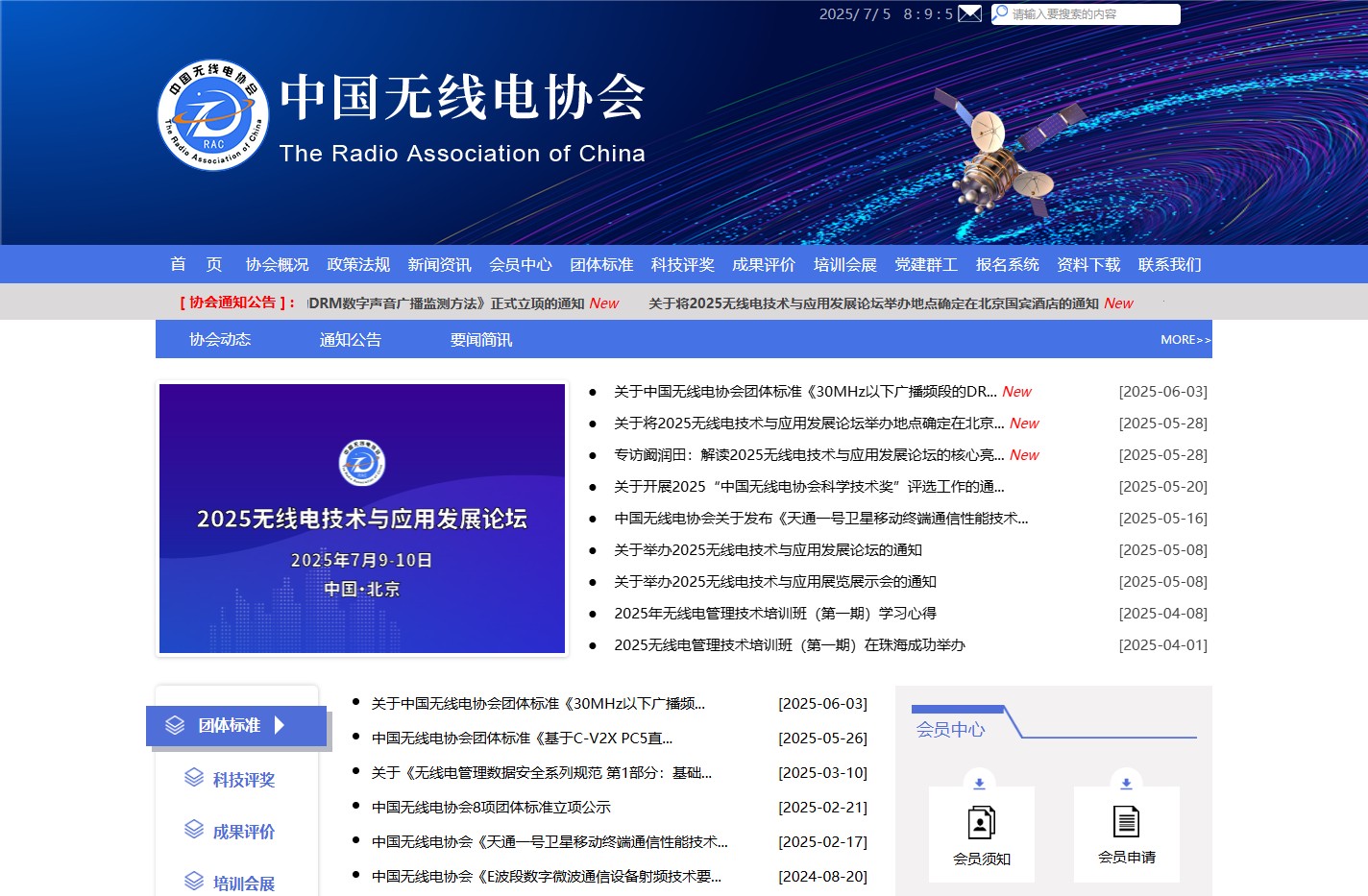The width and height of the screenshot is (1368, 896).
Task: Open lower list item 30MHz以下广播频...
Action: point(538,703)
